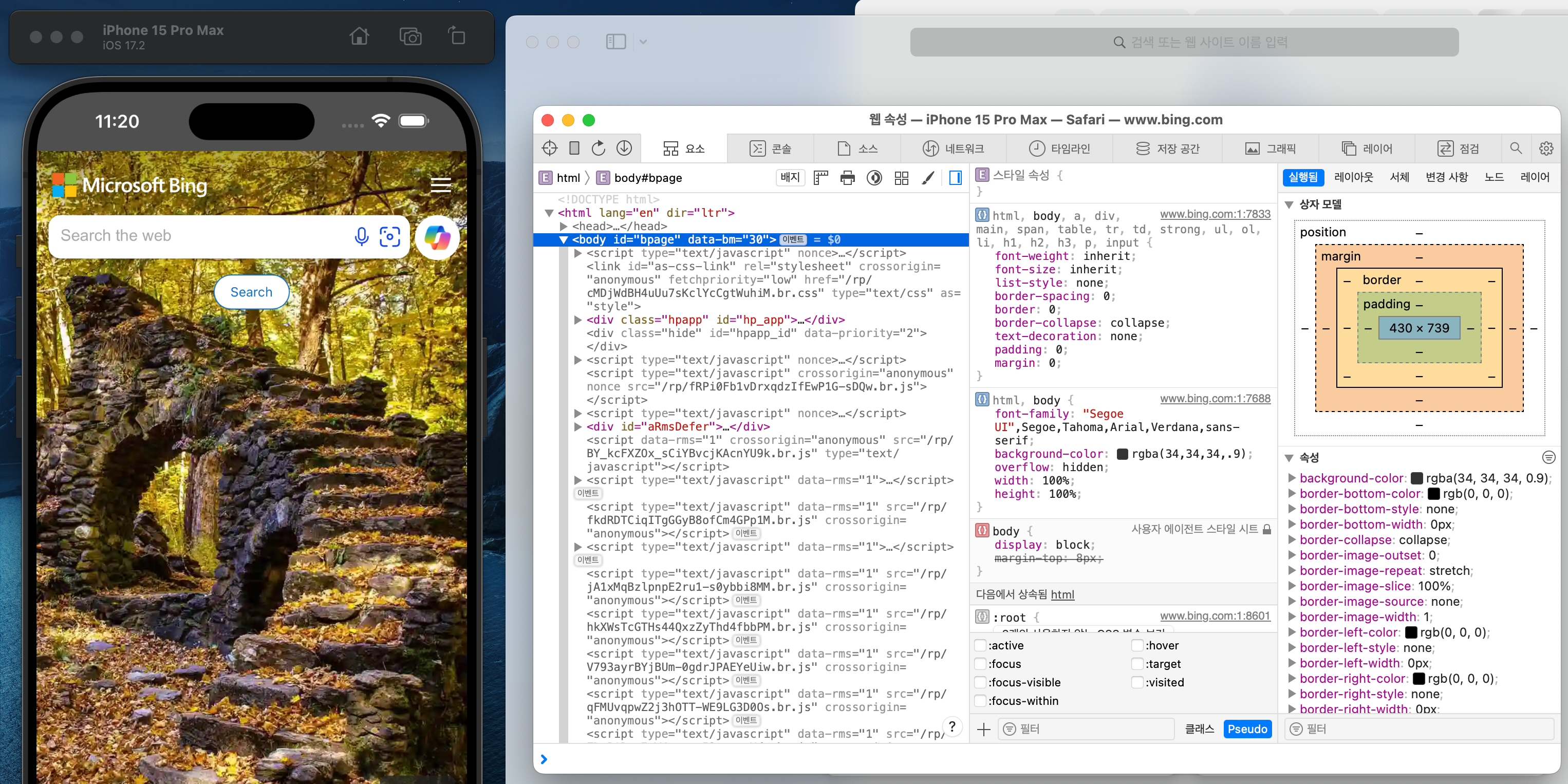Open source link www.bing.com:1:7688
1568x784 pixels.
[1215, 399]
